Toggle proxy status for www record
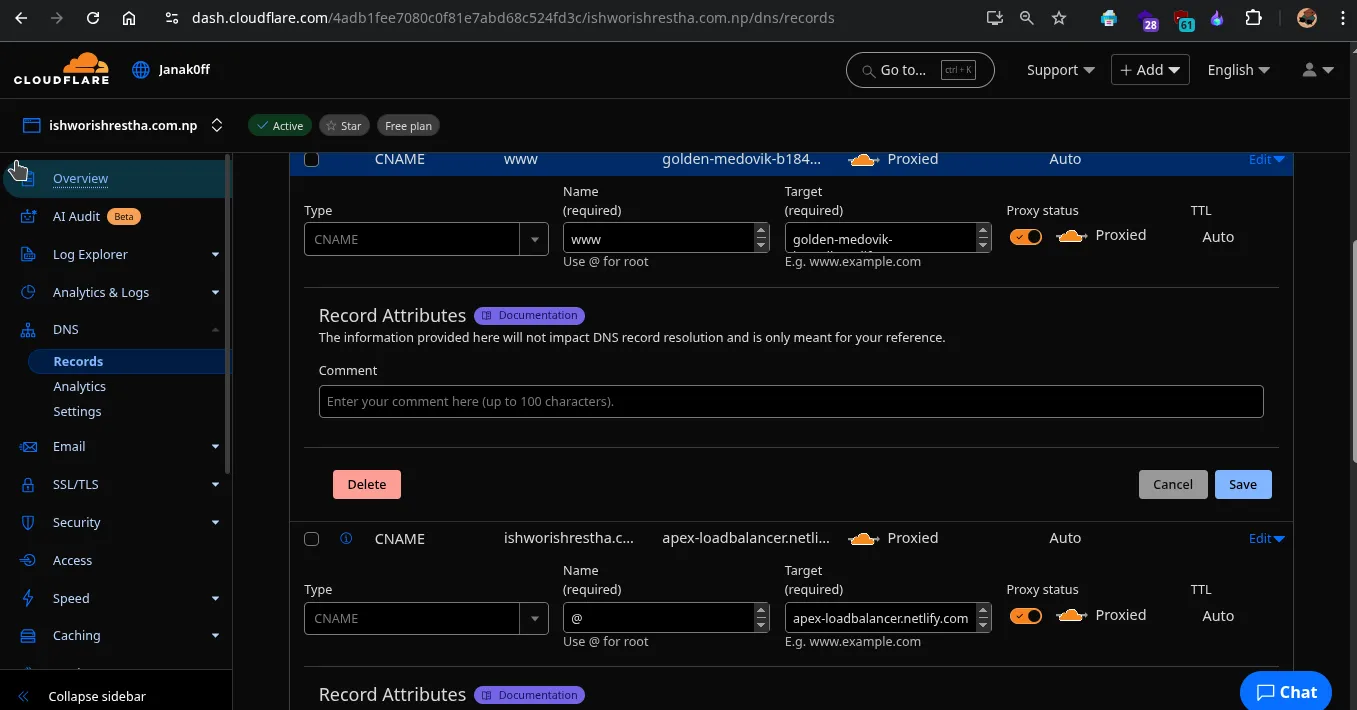Viewport: 1357px width, 710px height. tap(1025, 237)
